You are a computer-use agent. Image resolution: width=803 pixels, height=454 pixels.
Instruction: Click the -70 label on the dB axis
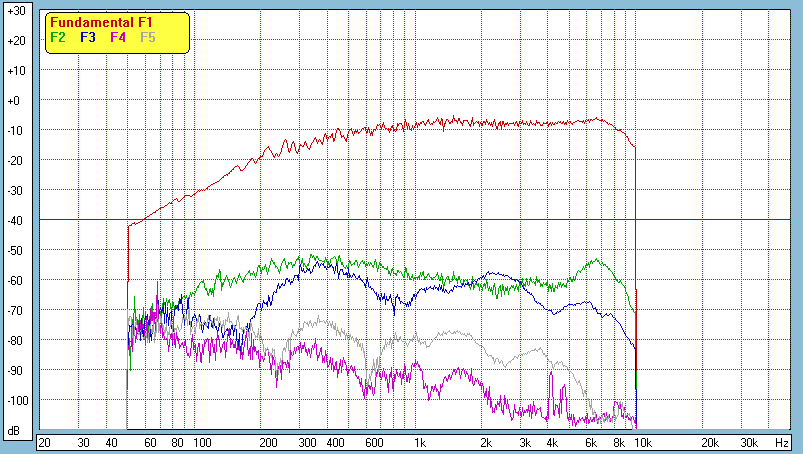(x=15, y=311)
